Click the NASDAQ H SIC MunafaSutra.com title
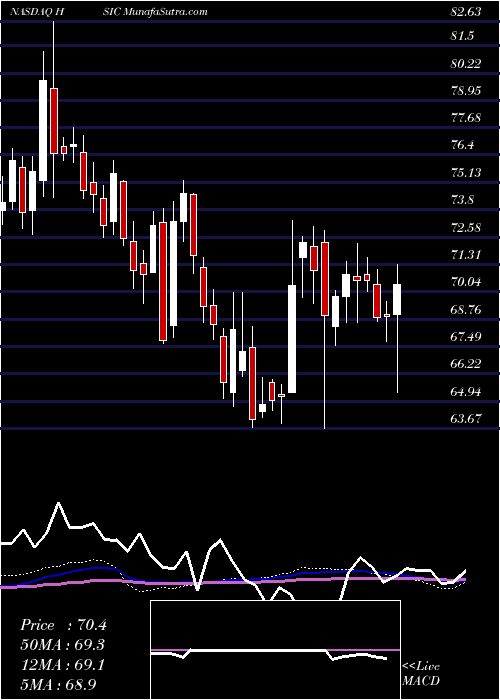Screen dimensions: 500x700 [x=109, y=12]
